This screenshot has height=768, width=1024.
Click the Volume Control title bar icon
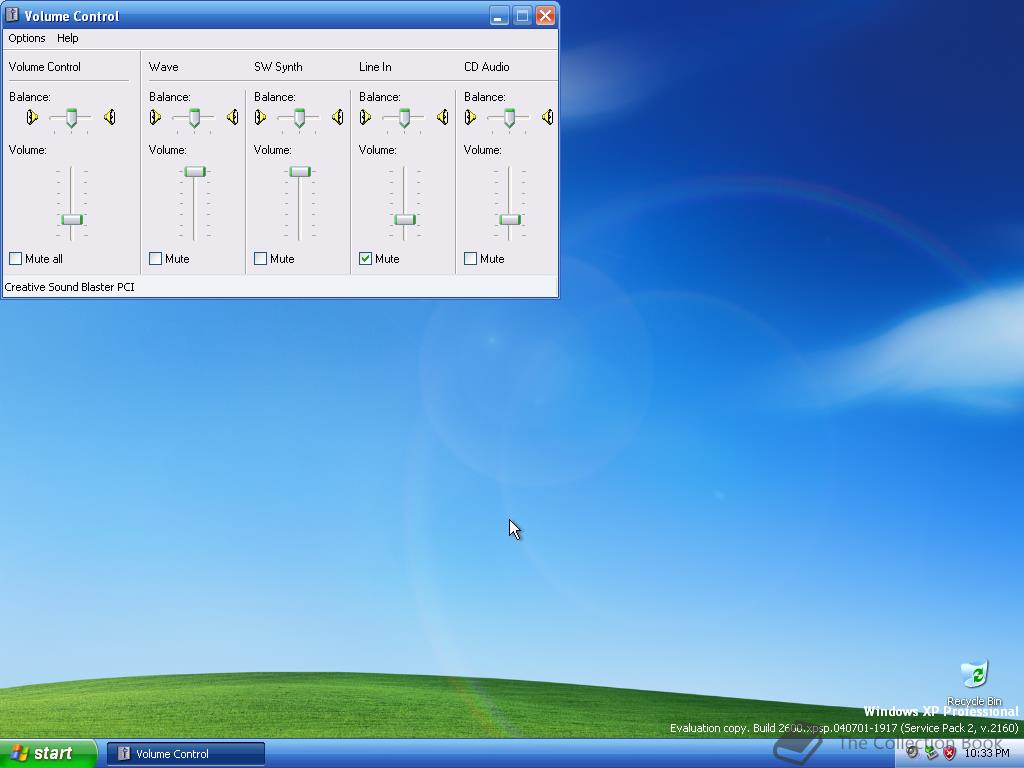click(12, 15)
